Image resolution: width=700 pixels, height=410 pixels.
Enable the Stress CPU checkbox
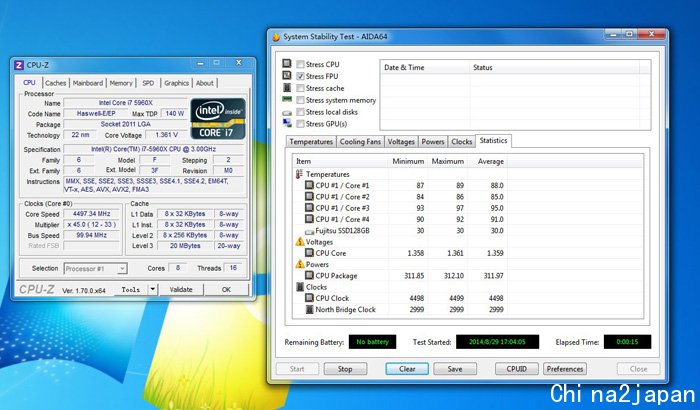pos(300,64)
